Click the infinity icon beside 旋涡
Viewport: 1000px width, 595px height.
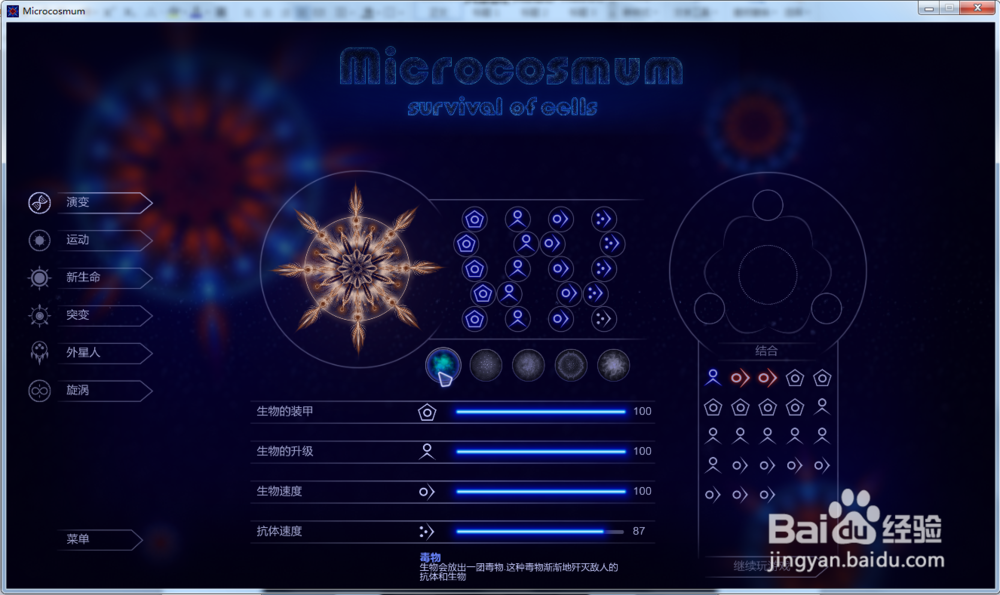coord(40,390)
